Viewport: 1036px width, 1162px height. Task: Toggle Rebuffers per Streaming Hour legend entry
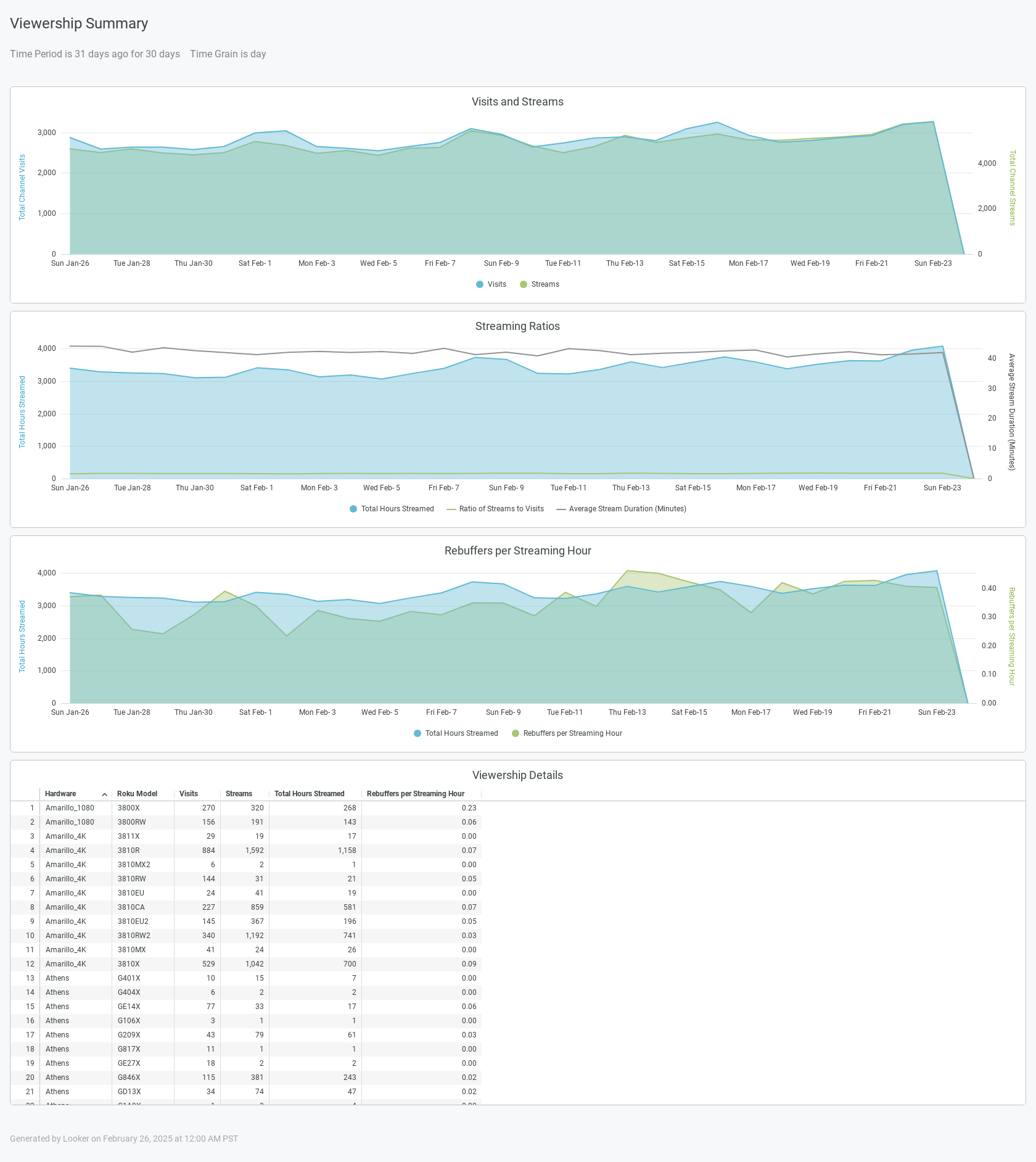(567, 733)
